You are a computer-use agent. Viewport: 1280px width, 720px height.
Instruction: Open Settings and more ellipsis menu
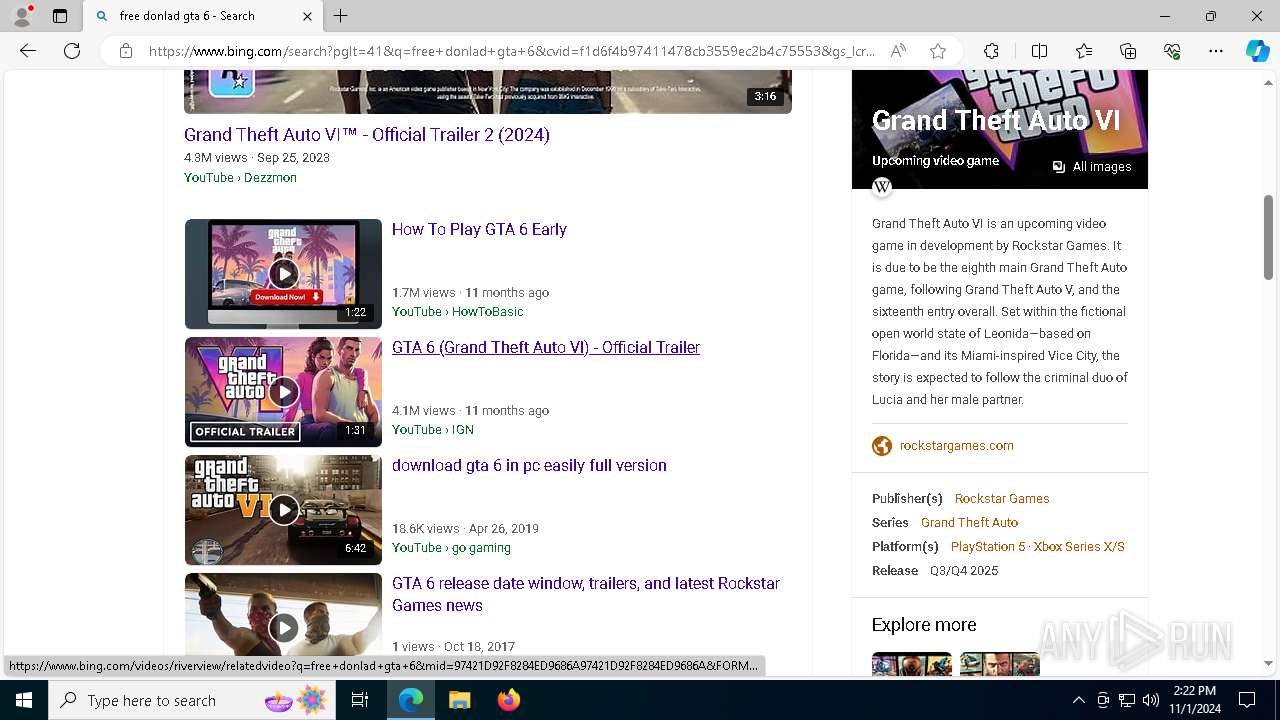tap(1216, 51)
